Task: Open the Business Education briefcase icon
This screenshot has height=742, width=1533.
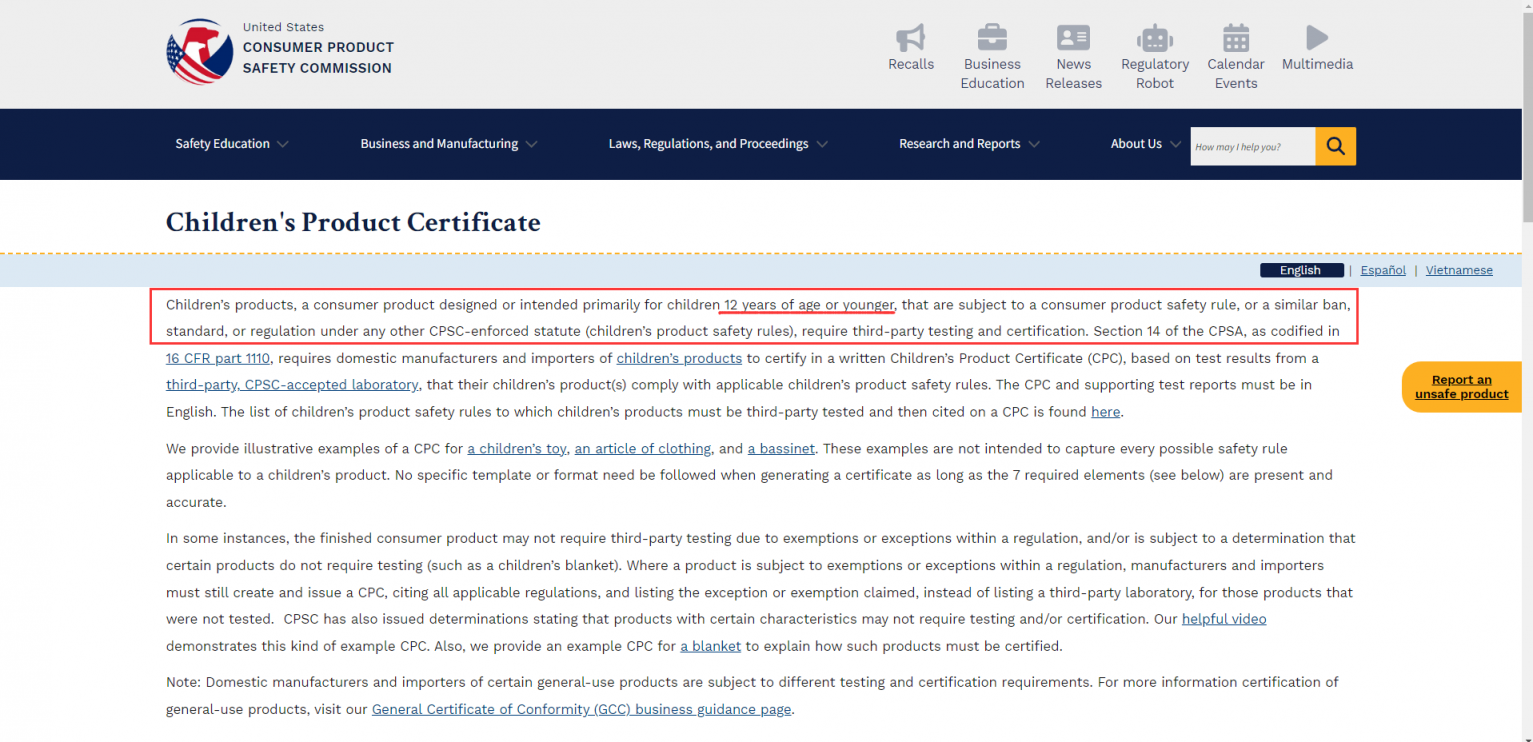Action: pyautogui.click(x=992, y=38)
